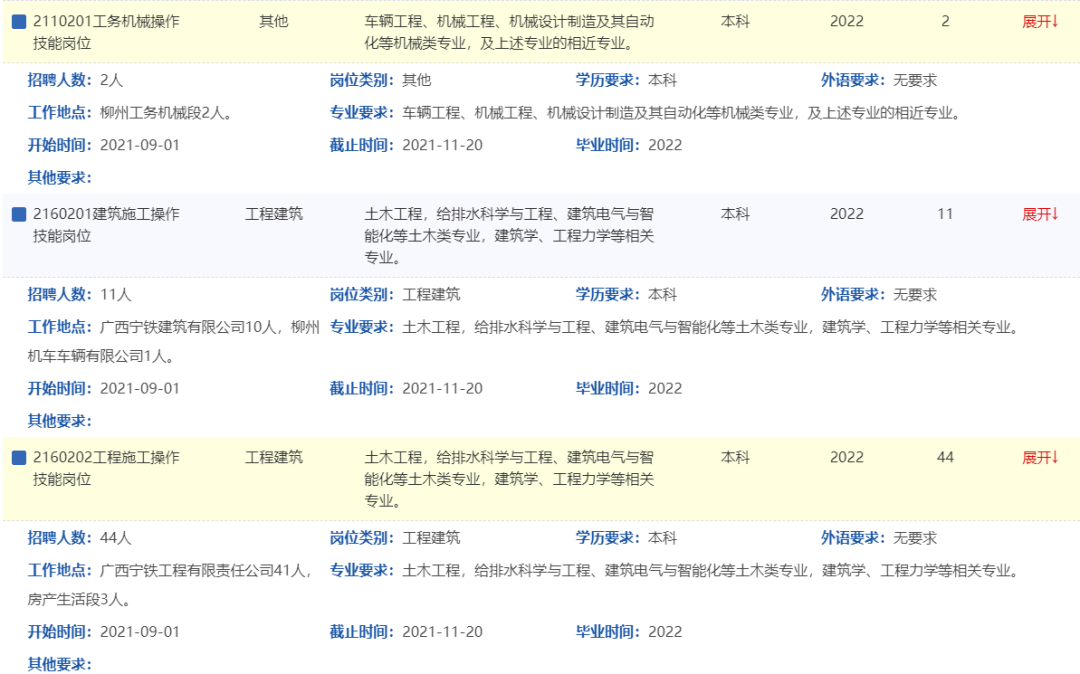Click the 本科 degree cell in the 2110201 row
Screen dimensions: 1080x674
pos(735,22)
